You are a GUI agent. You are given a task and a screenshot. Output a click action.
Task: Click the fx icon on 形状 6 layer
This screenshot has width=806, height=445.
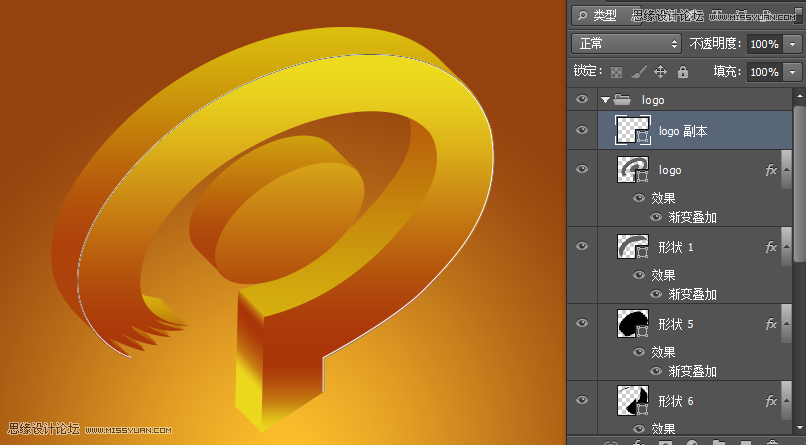click(771, 401)
